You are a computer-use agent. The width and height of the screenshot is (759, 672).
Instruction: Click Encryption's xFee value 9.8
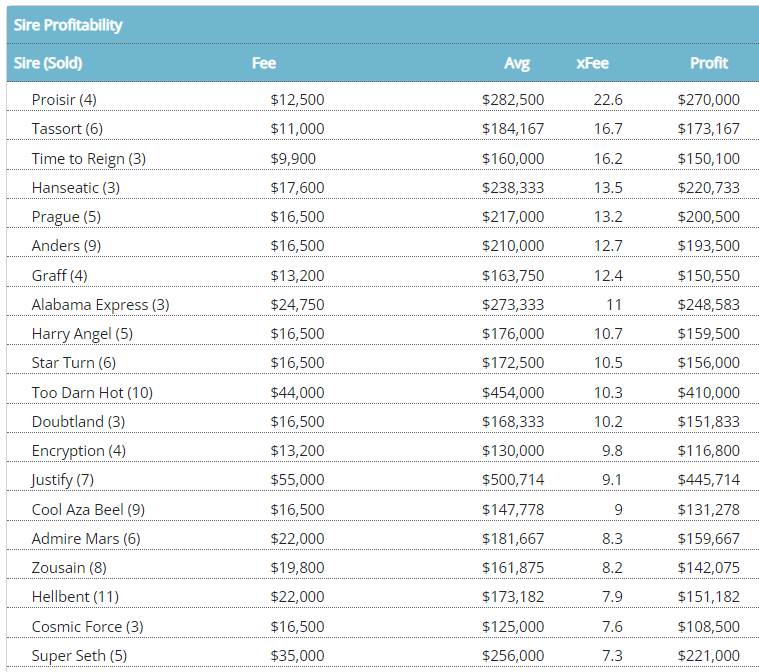(612, 451)
